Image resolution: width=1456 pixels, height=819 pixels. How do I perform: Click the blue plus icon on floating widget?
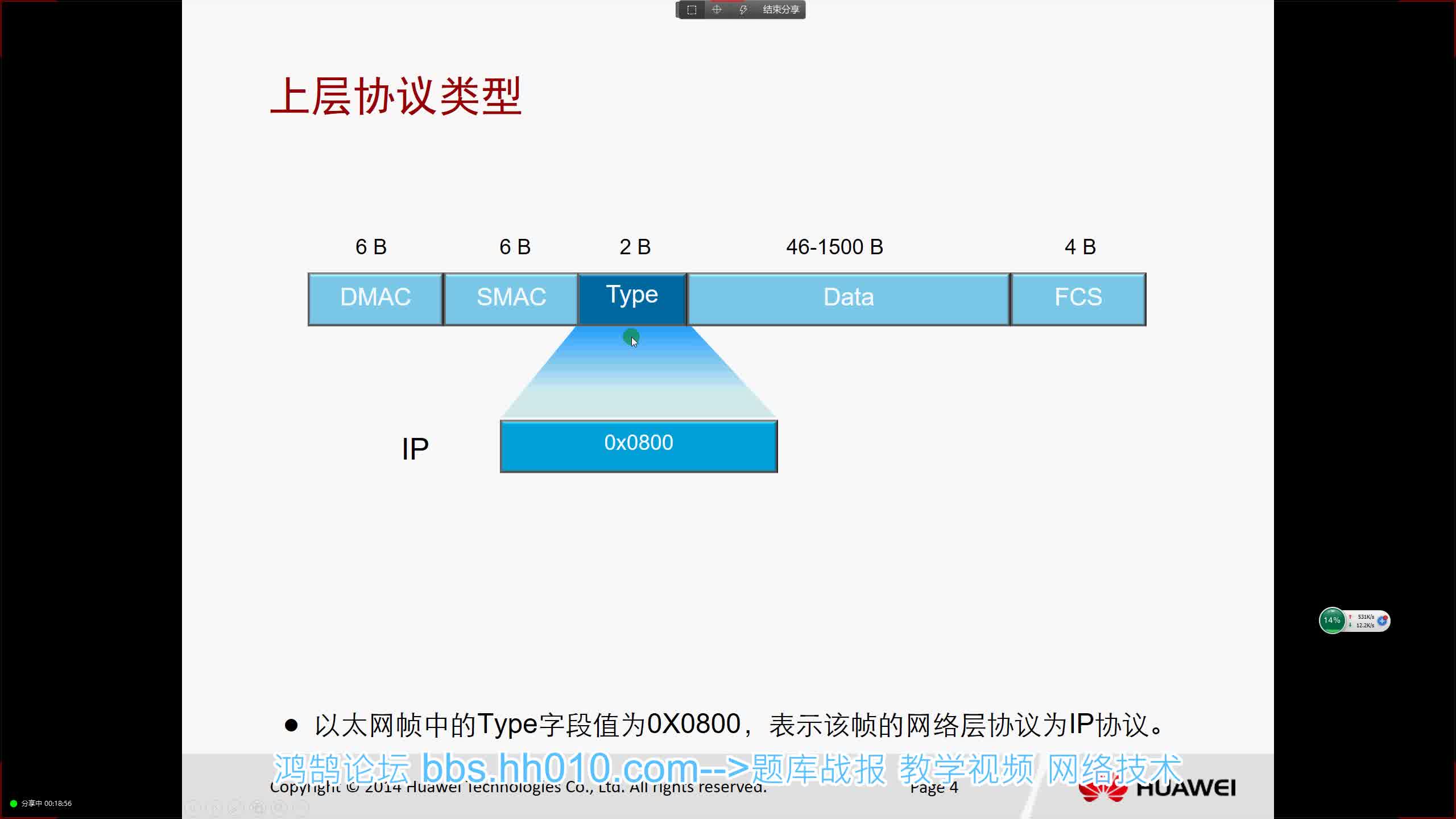(x=1382, y=621)
